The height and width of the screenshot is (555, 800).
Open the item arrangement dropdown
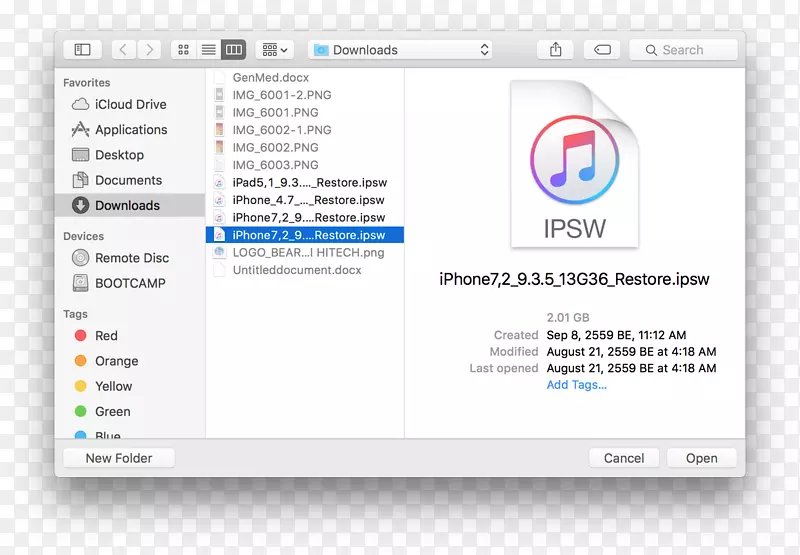[x=274, y=49]
